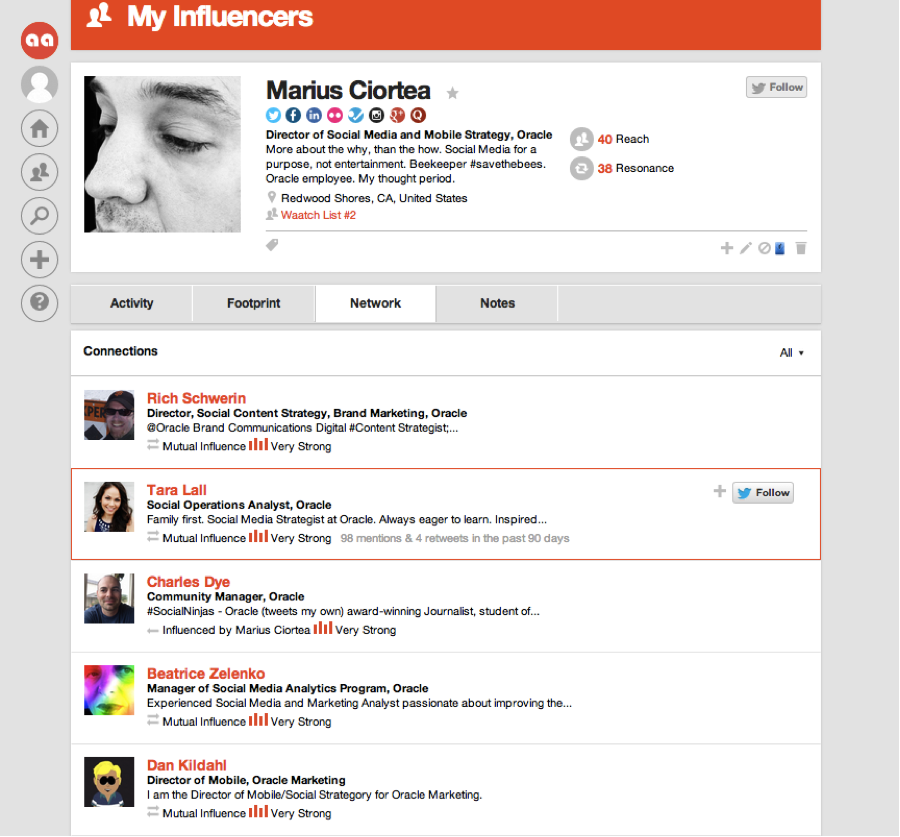This screenshot has width=900, height=837.
Task: Open the 'All' connections filter dropdown
Action: pyautogui.click(x=792, y=352)
